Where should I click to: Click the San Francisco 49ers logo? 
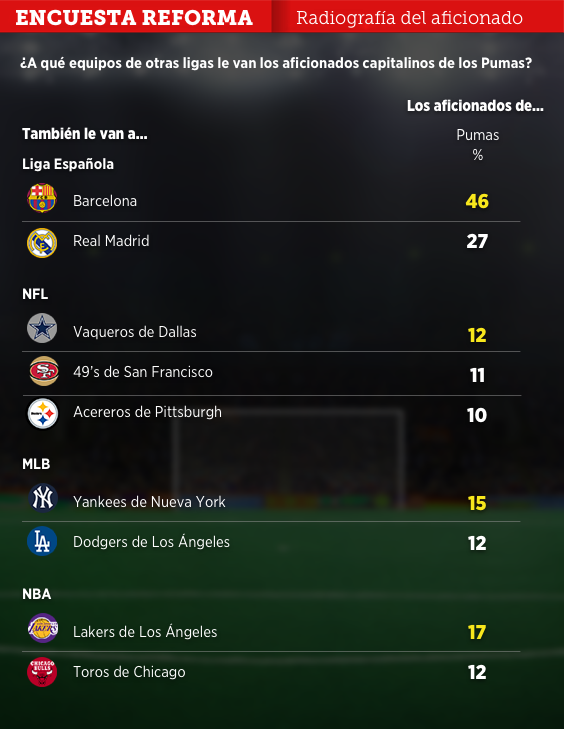point(44,371)
